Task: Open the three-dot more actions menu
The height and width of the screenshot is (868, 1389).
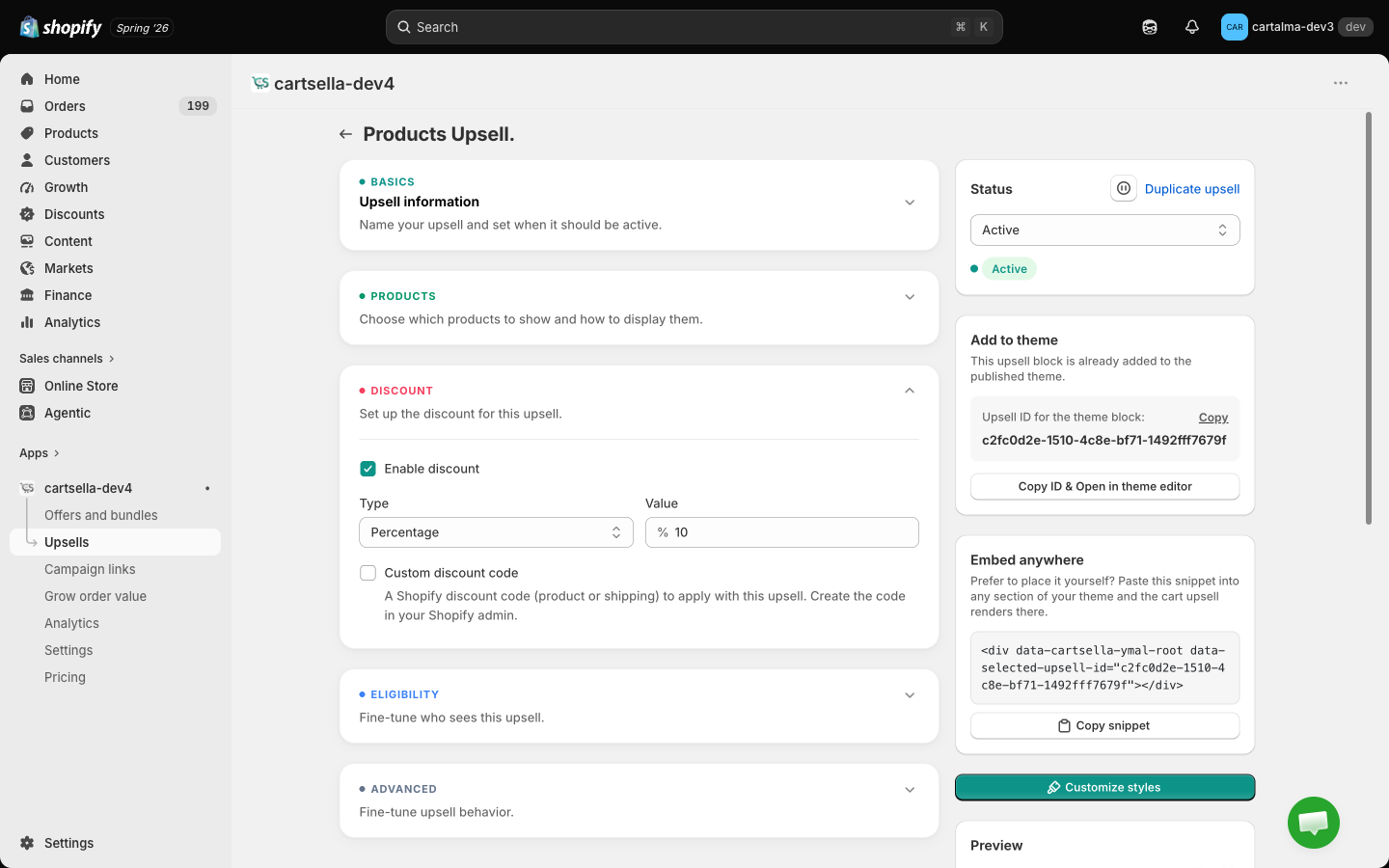Action: point(1341,83)
